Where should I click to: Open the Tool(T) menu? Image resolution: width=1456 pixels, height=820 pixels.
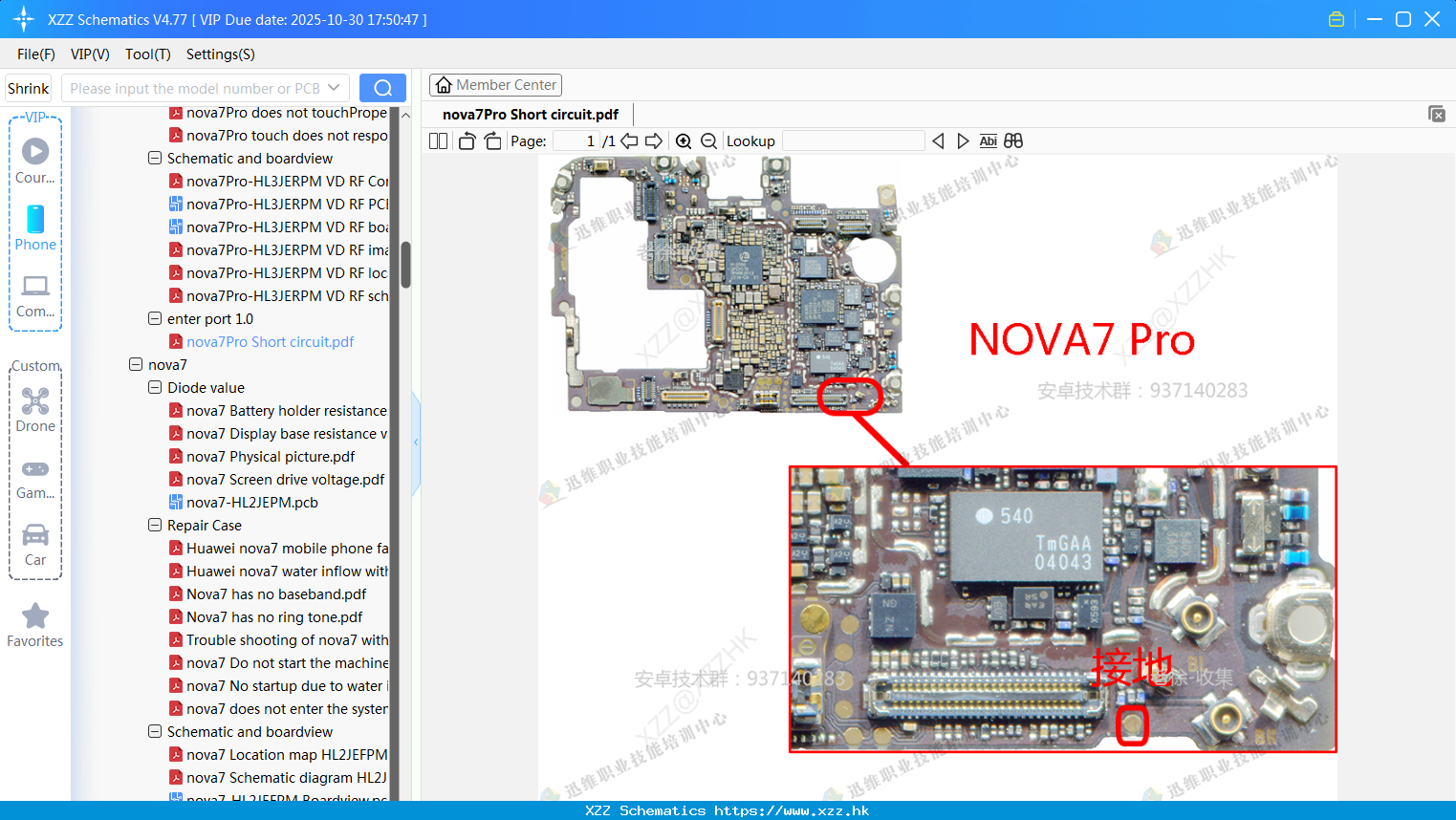(x=148, y=54)
